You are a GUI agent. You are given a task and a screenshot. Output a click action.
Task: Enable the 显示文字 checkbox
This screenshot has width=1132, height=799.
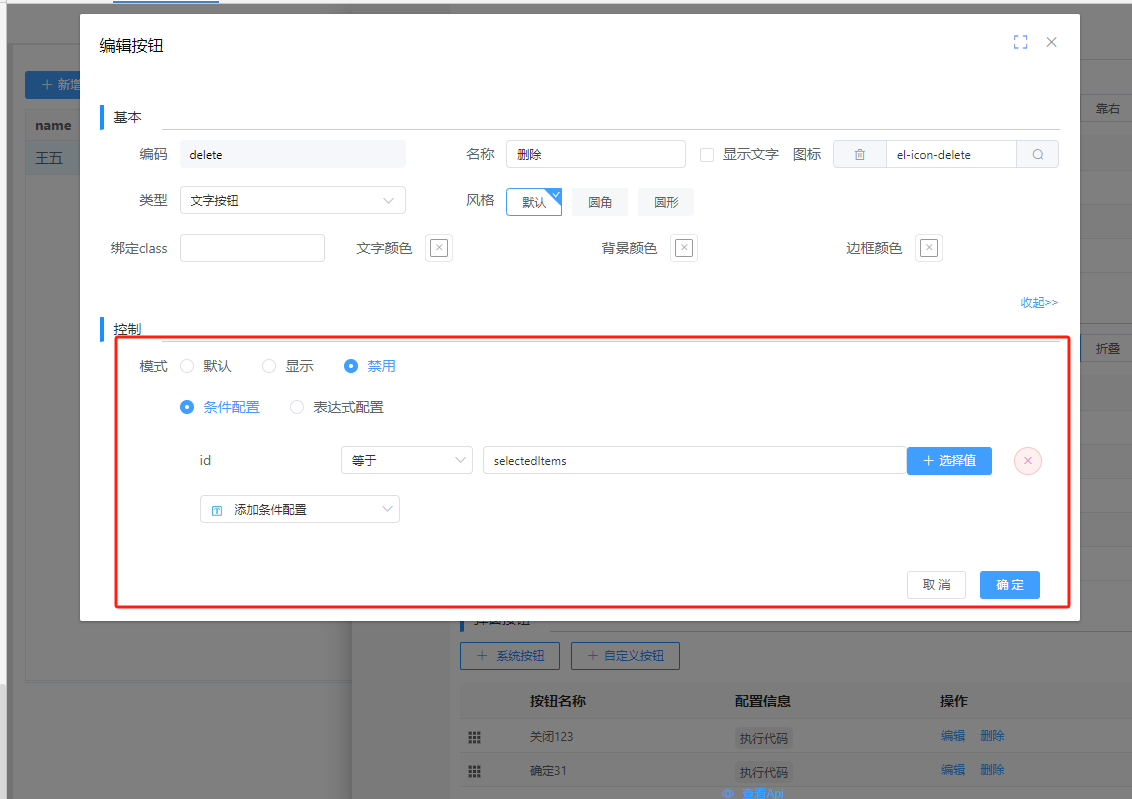[707, 154]
